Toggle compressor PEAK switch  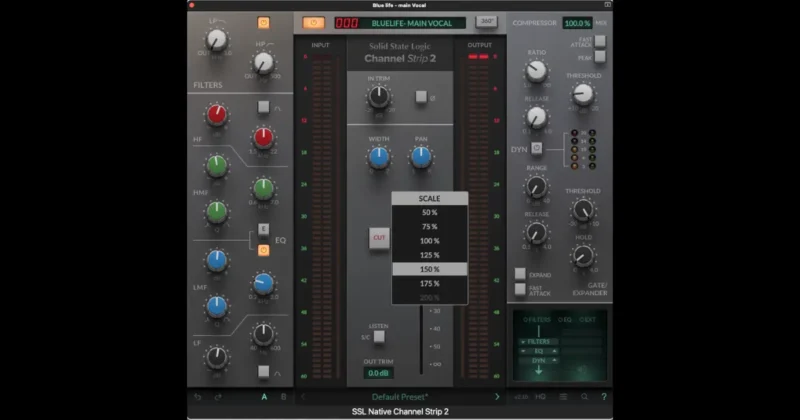pos(600,57)
